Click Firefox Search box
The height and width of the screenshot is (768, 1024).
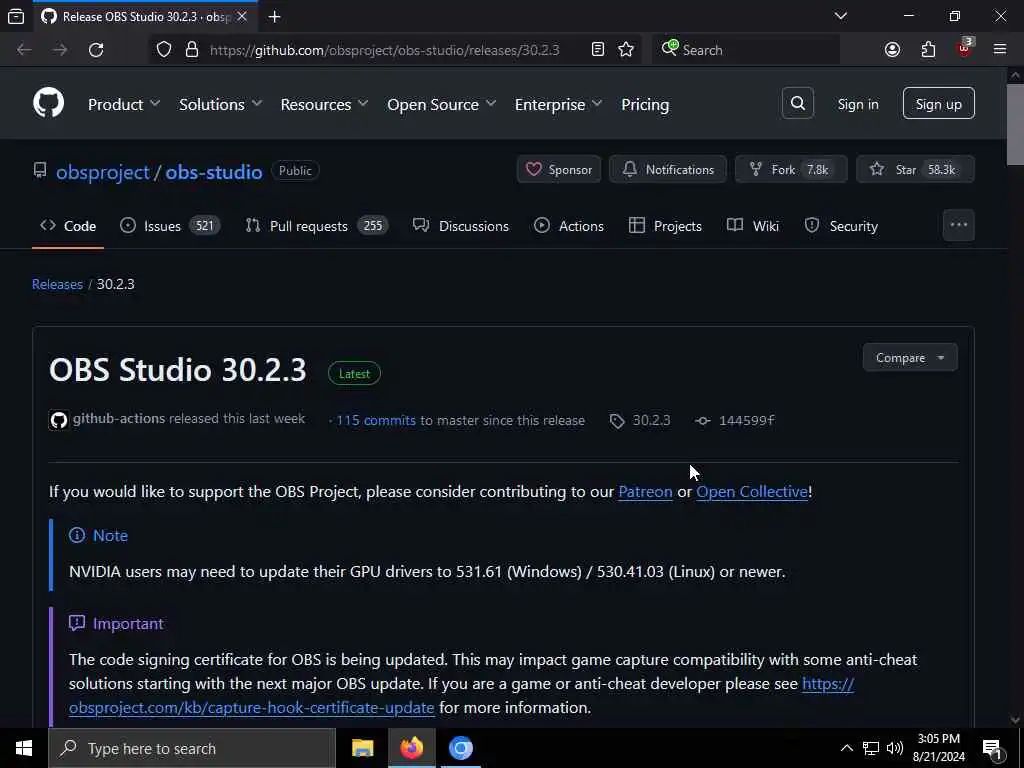coord(746,50)
